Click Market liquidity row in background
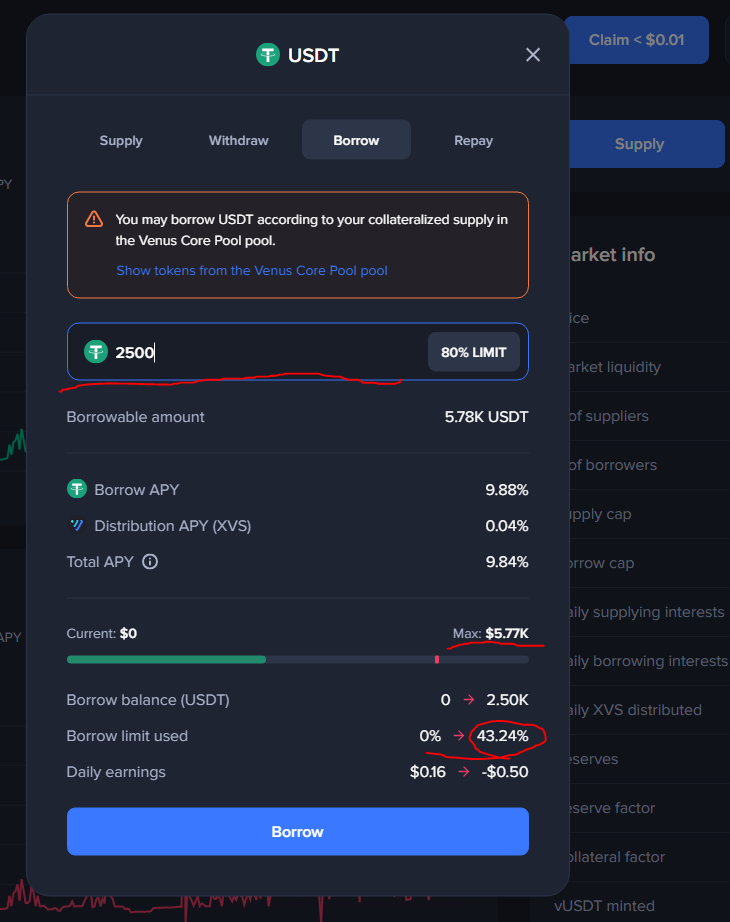Viewport: 730px width, 922px height. [x=615, y=367]
